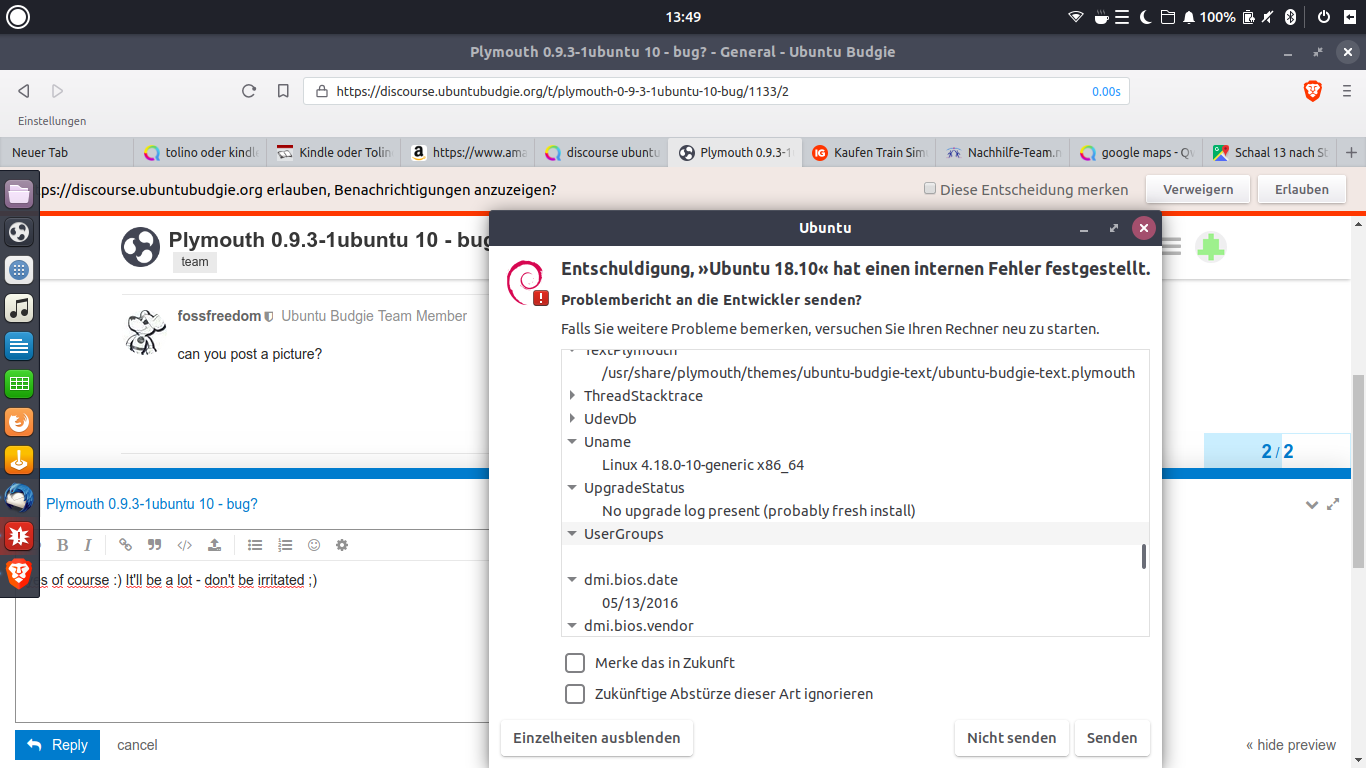The width and height of the screenshot is (1366, 768).
Task: Tick 'Diese Entscheidung merken' checkbox
Action: click(930, 189)
